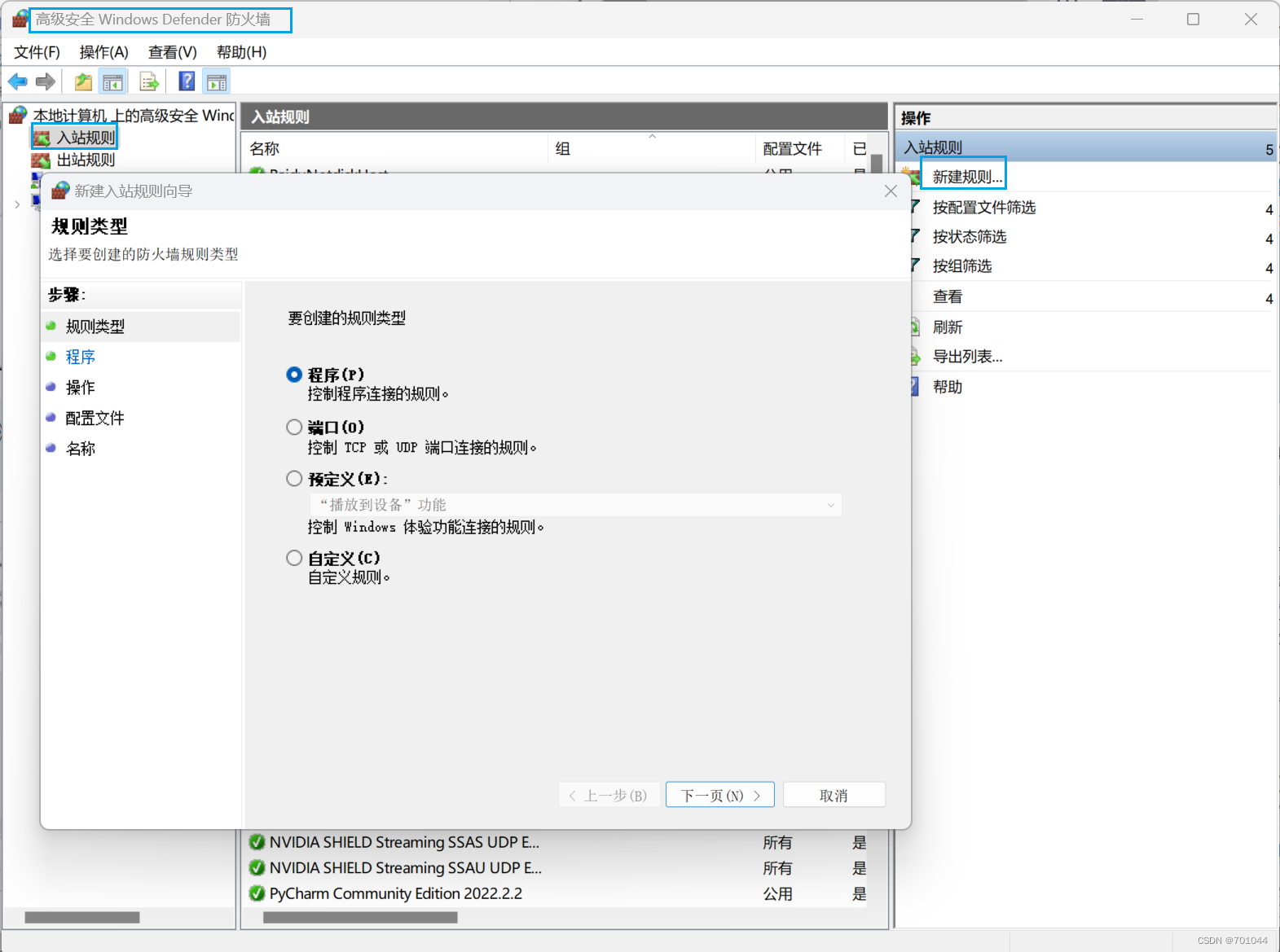Select the 自定义(C) custom rule radio button

(x=294, y=558)
